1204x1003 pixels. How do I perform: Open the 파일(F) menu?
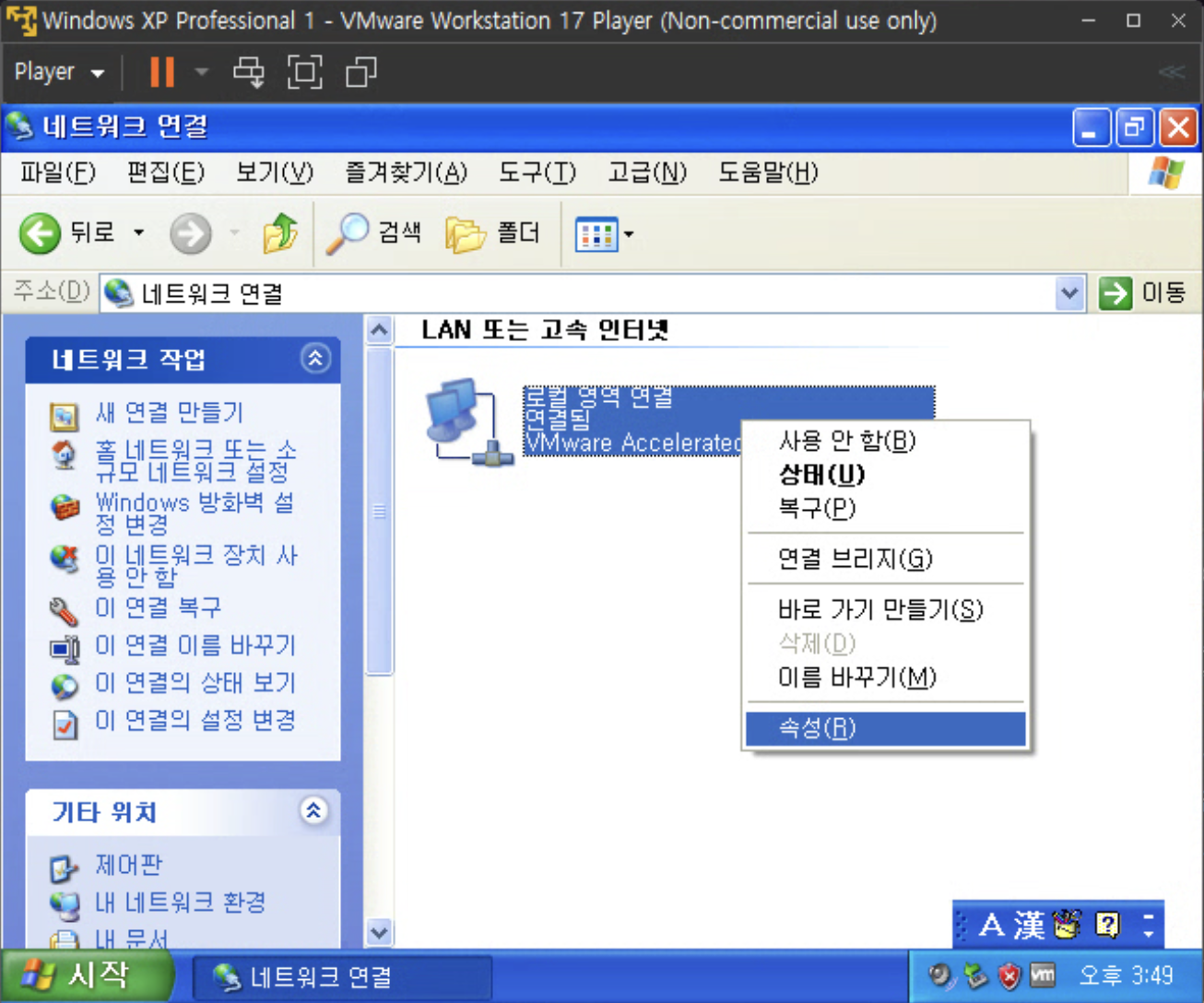(x=58, y=172)
